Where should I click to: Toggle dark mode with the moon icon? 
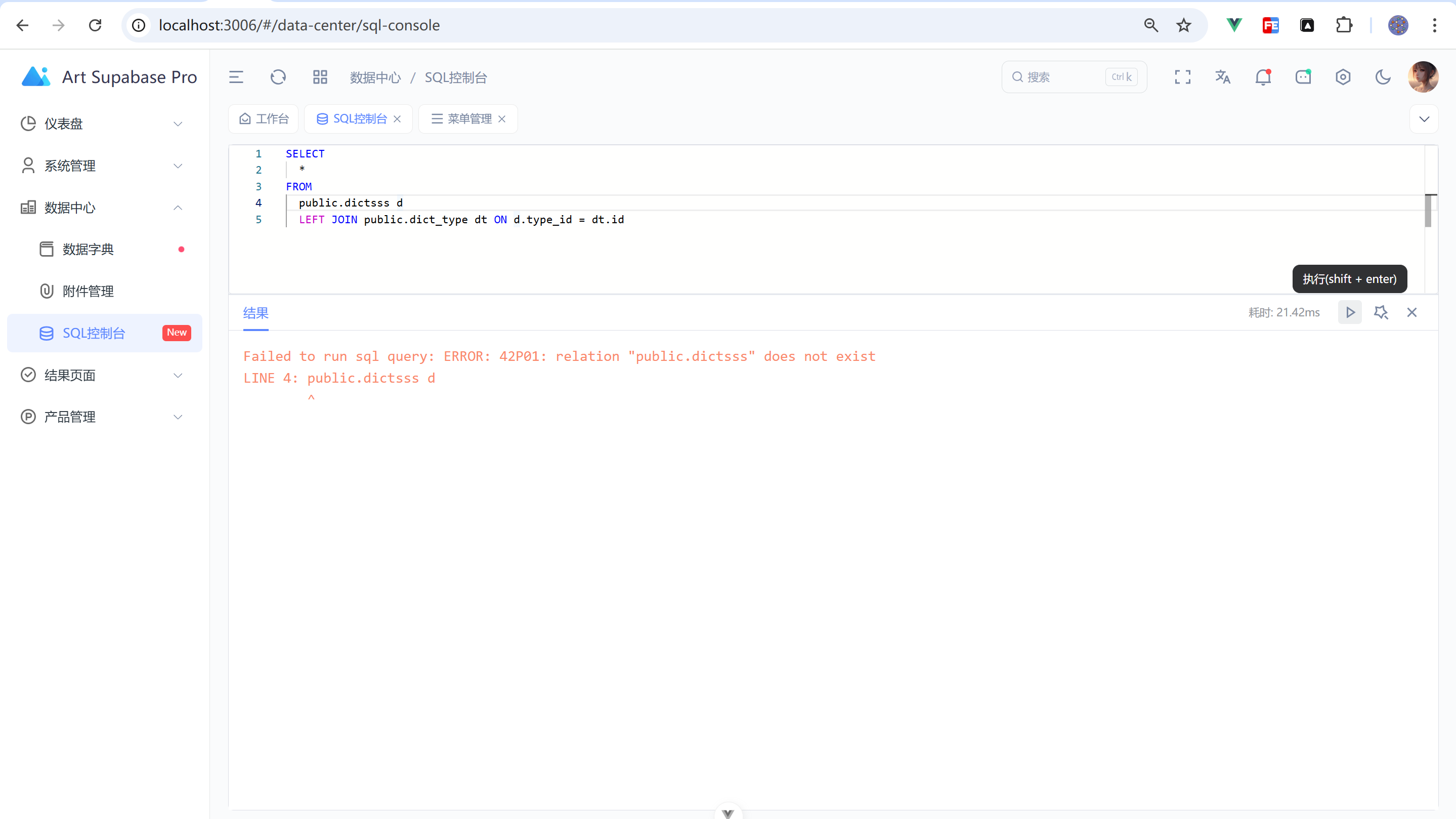[x=1383, y=77]
